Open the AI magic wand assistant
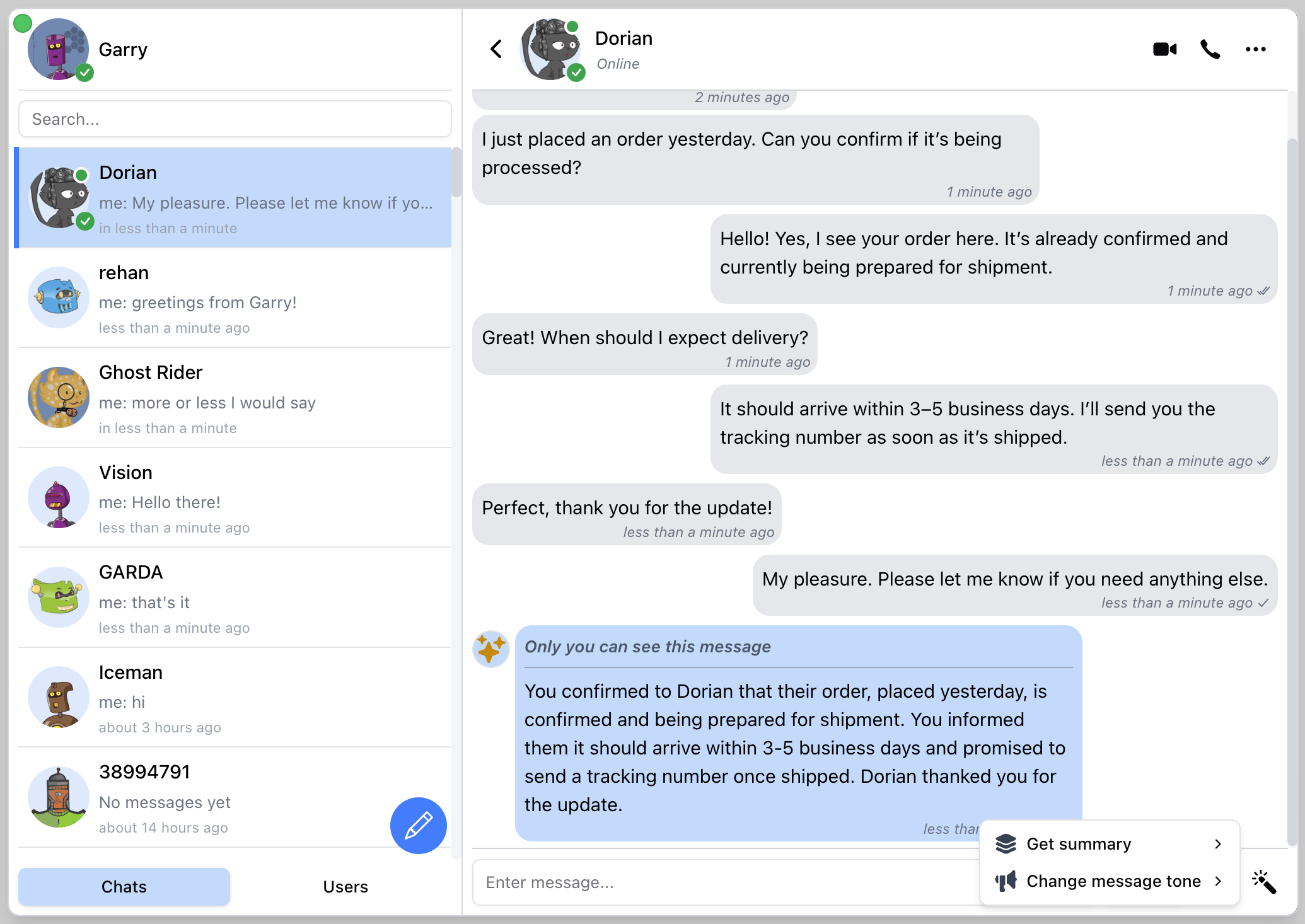 pos(1265,882)
